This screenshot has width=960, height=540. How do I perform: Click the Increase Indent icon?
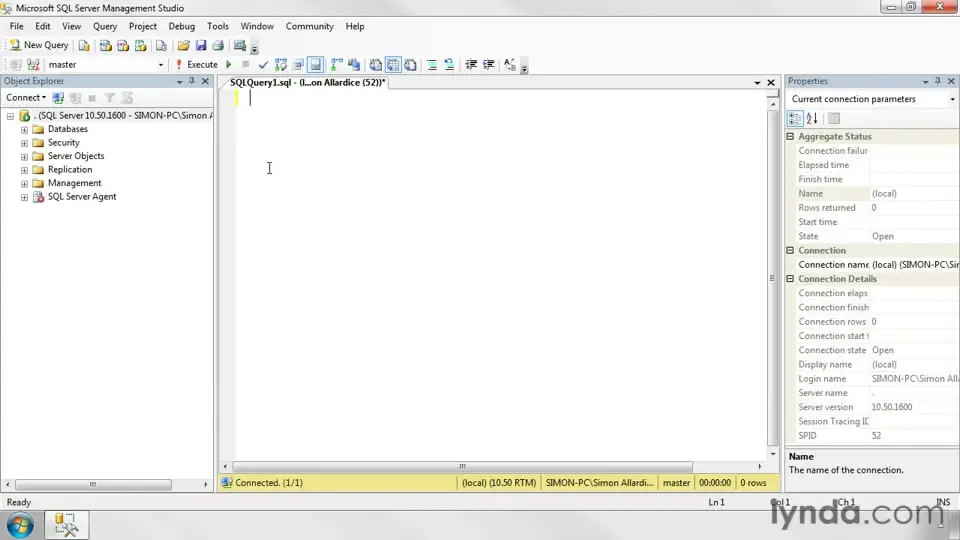489,64
